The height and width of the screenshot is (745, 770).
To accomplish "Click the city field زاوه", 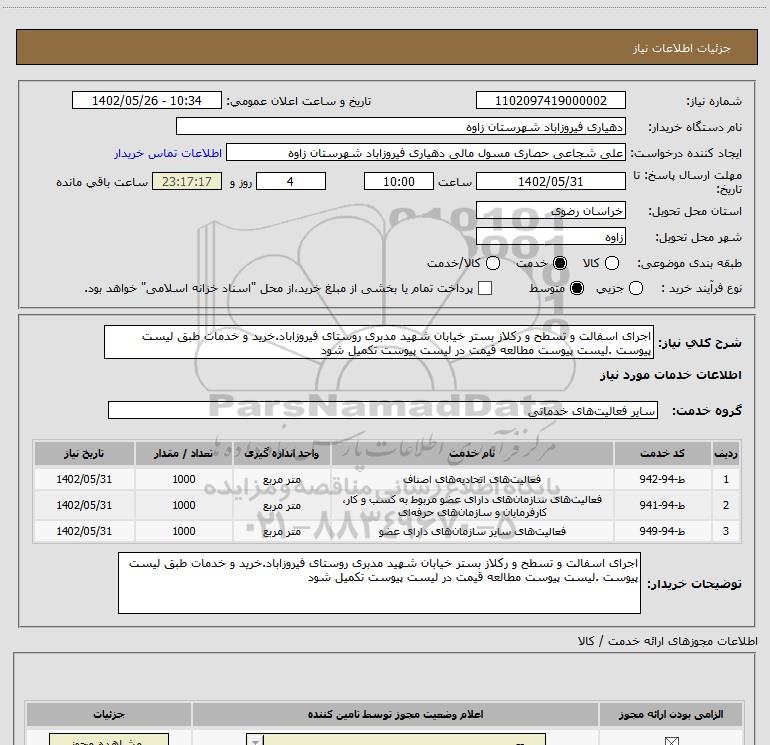I will 550,237.
